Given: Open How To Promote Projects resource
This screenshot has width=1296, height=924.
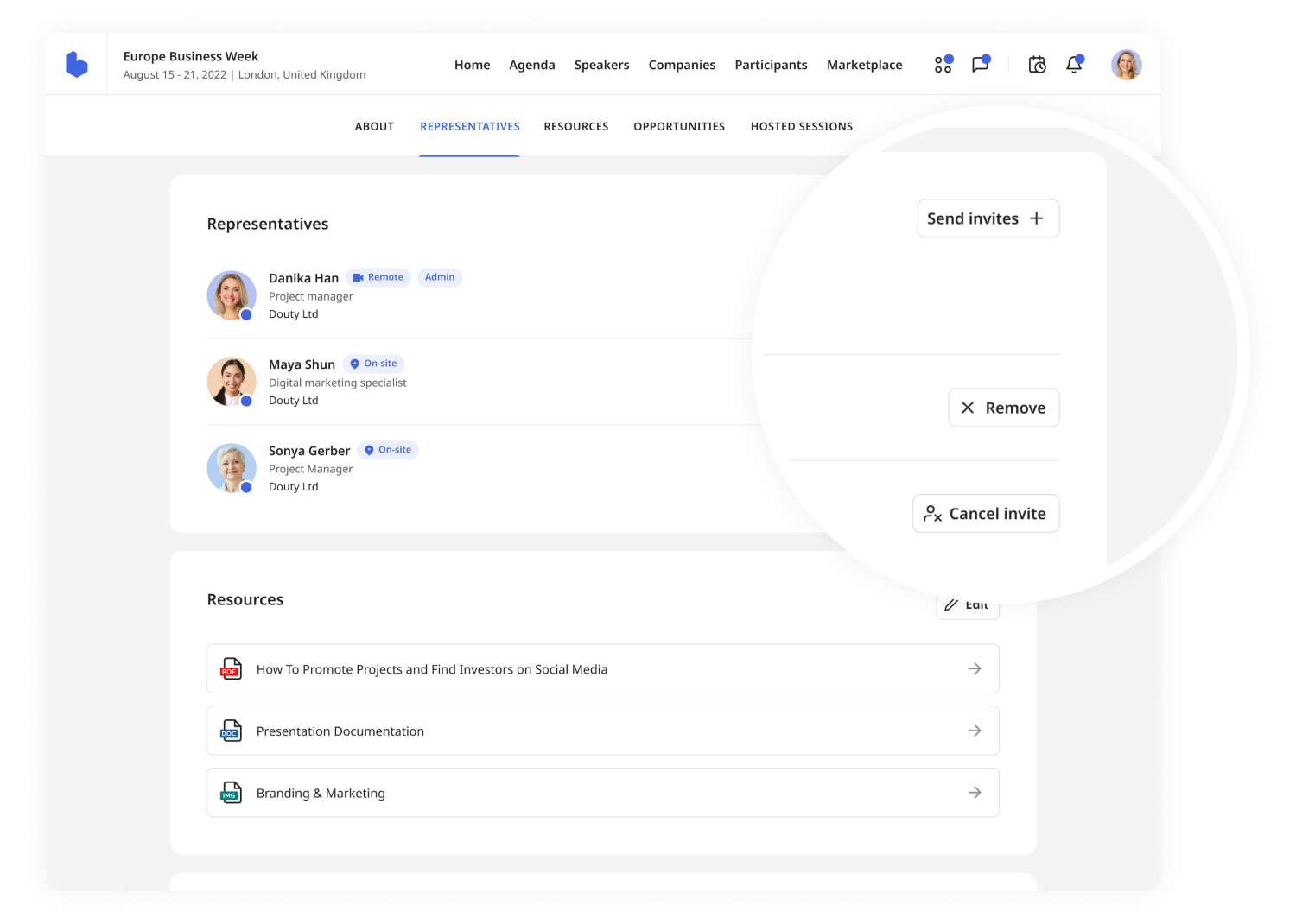Looking at the screenshot, I should pos(603,668).
